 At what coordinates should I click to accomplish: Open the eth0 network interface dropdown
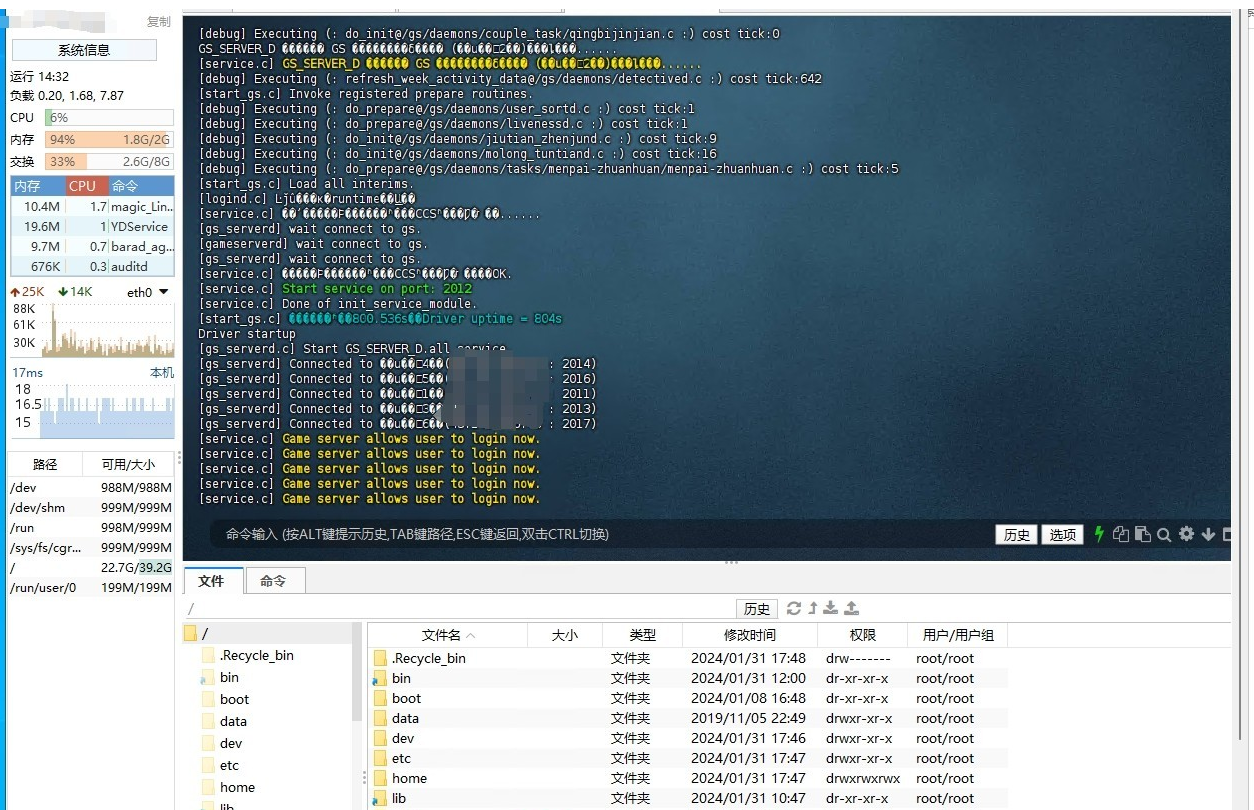point(148,292)
